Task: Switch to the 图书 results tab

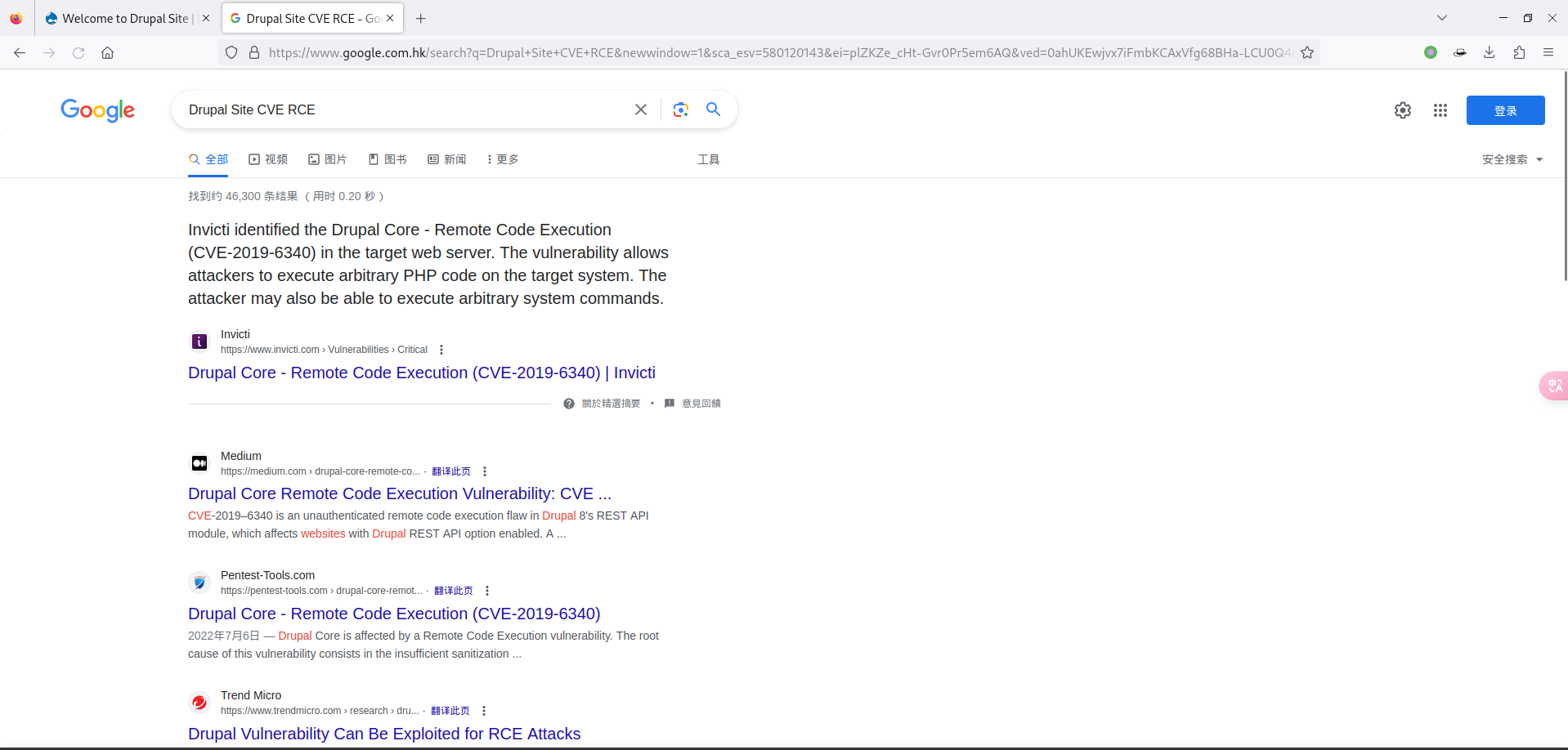Action: click(x=388, y=159)
